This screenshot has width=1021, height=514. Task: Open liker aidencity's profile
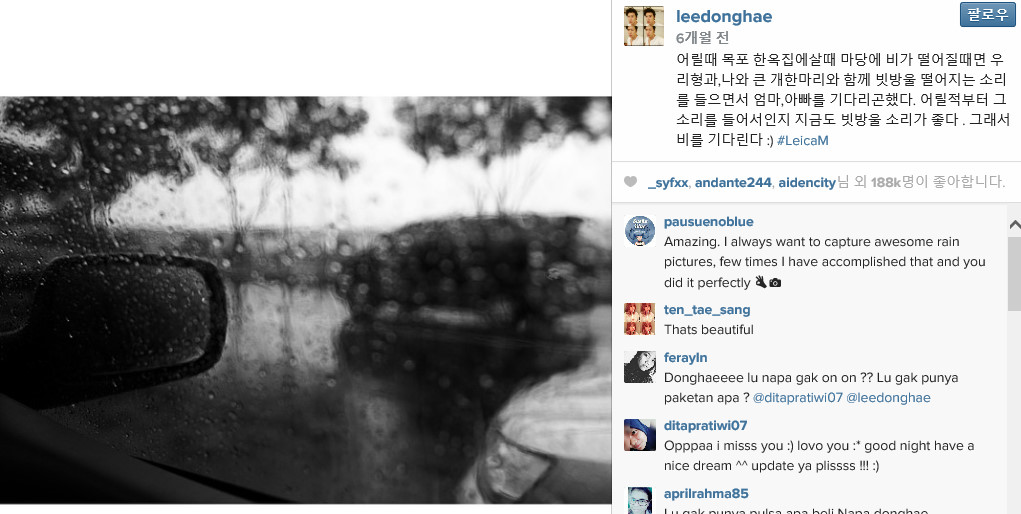pyautogui.click(x=807, y=183)
